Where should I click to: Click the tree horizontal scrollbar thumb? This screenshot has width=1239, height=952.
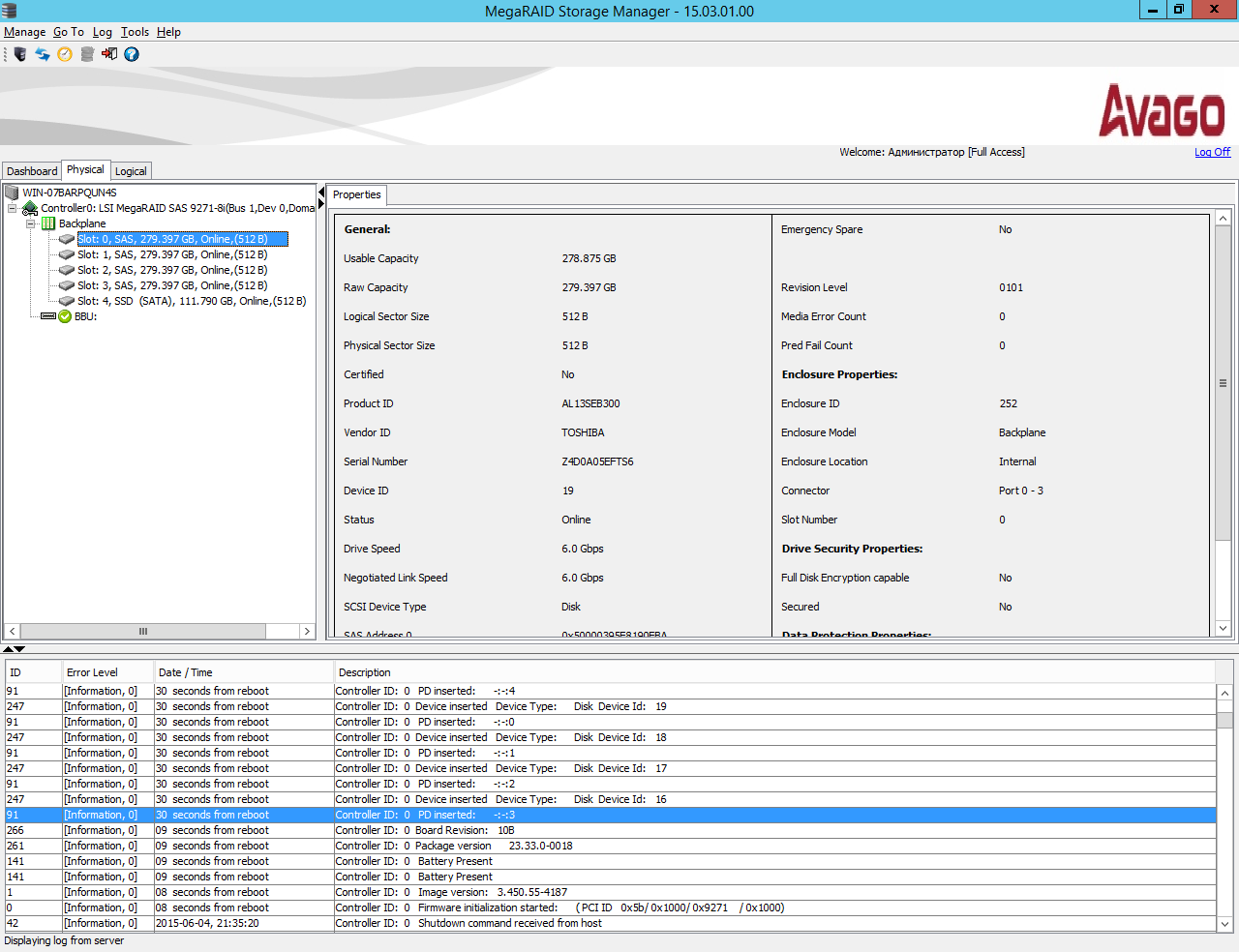pos(143,631)
